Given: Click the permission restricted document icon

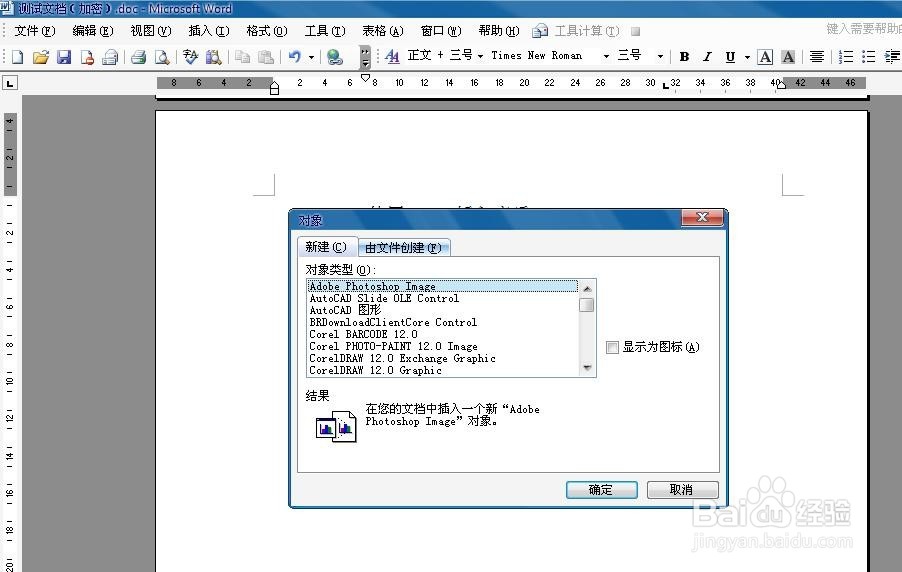Looking at the screenshot, I should (x=87, y=57).
